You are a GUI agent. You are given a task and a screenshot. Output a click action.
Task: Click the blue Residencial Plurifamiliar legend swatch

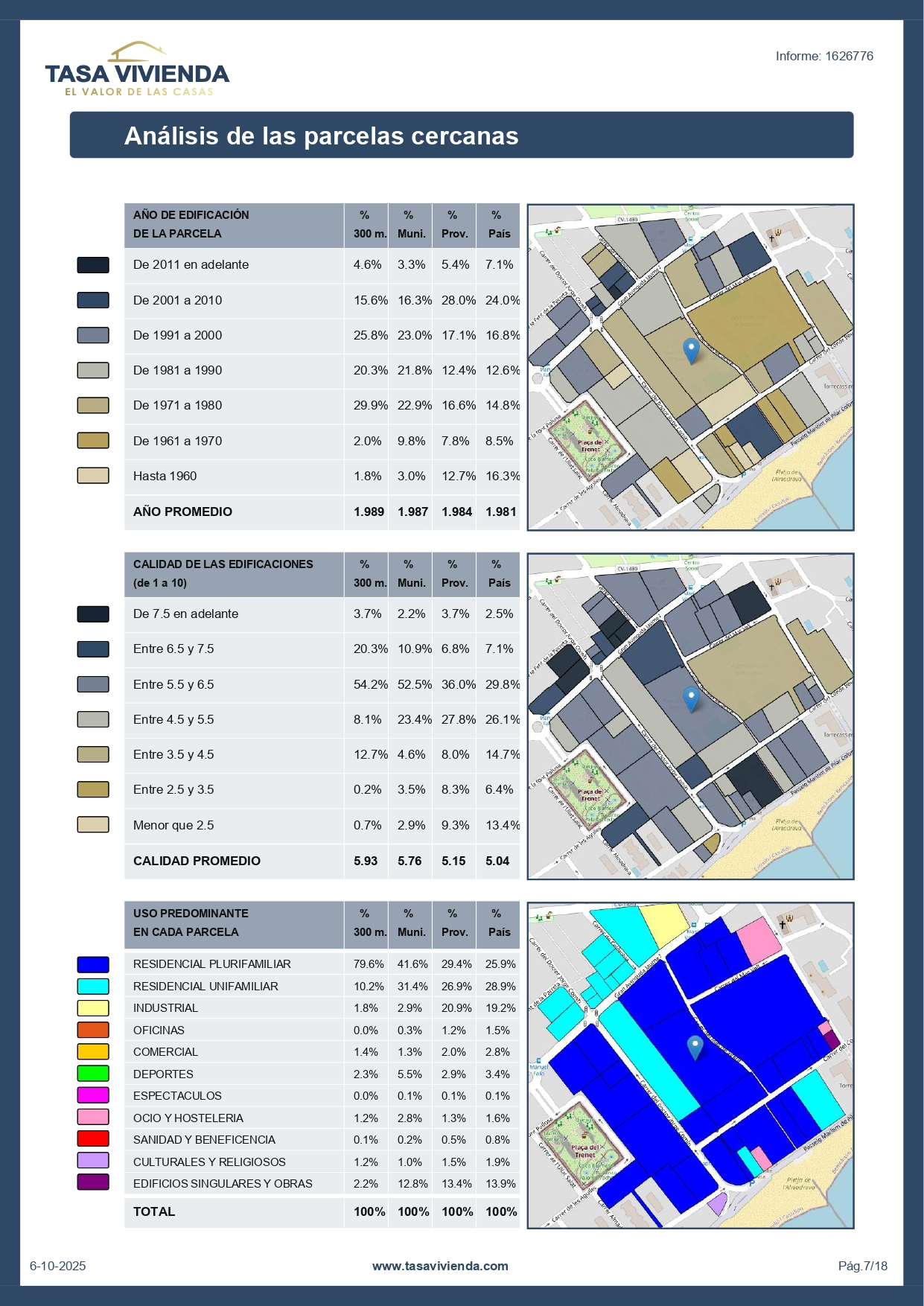(x=93, y=964)
